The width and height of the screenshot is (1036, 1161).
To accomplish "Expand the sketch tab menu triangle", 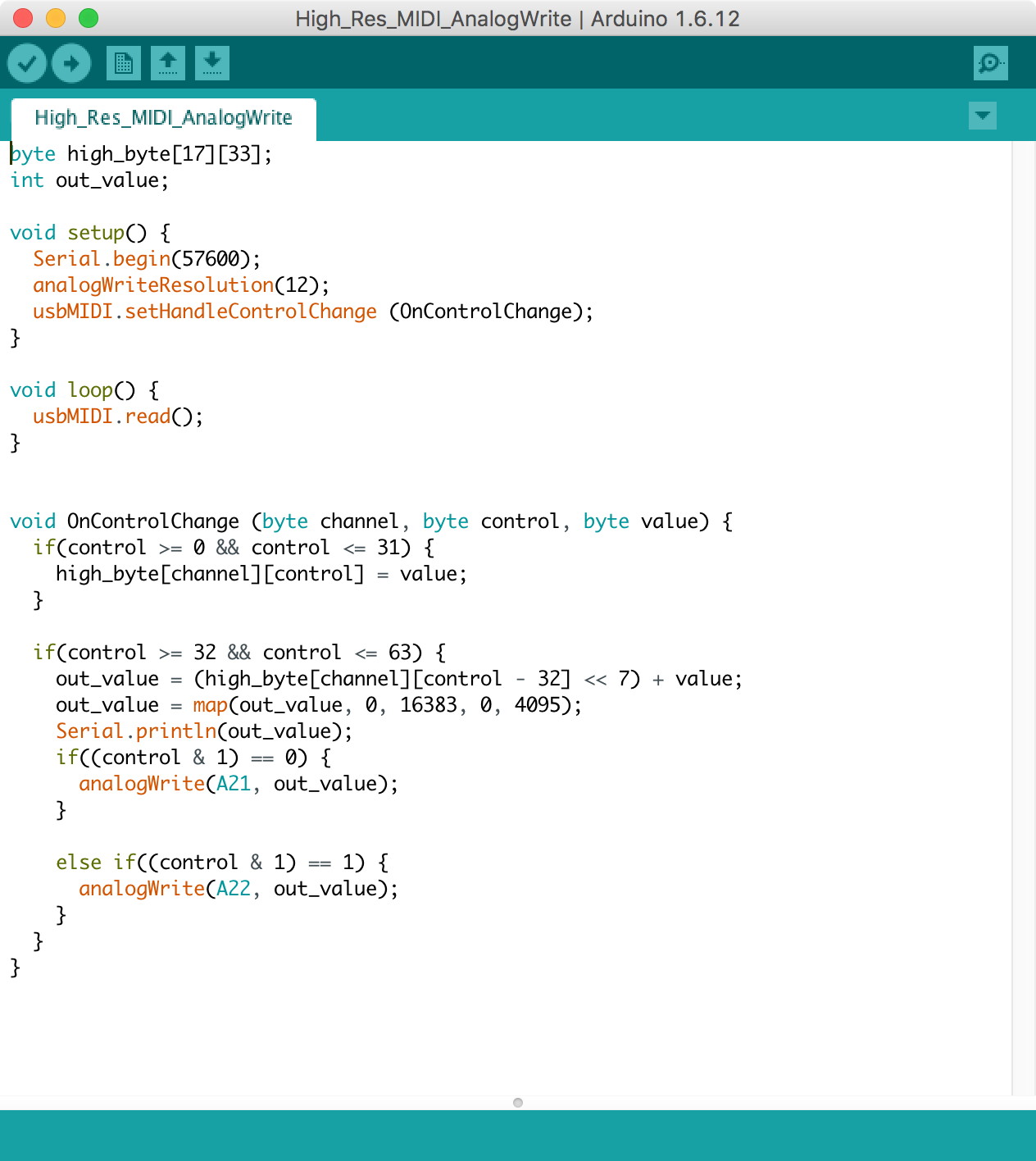I will (x=981, y=116).
